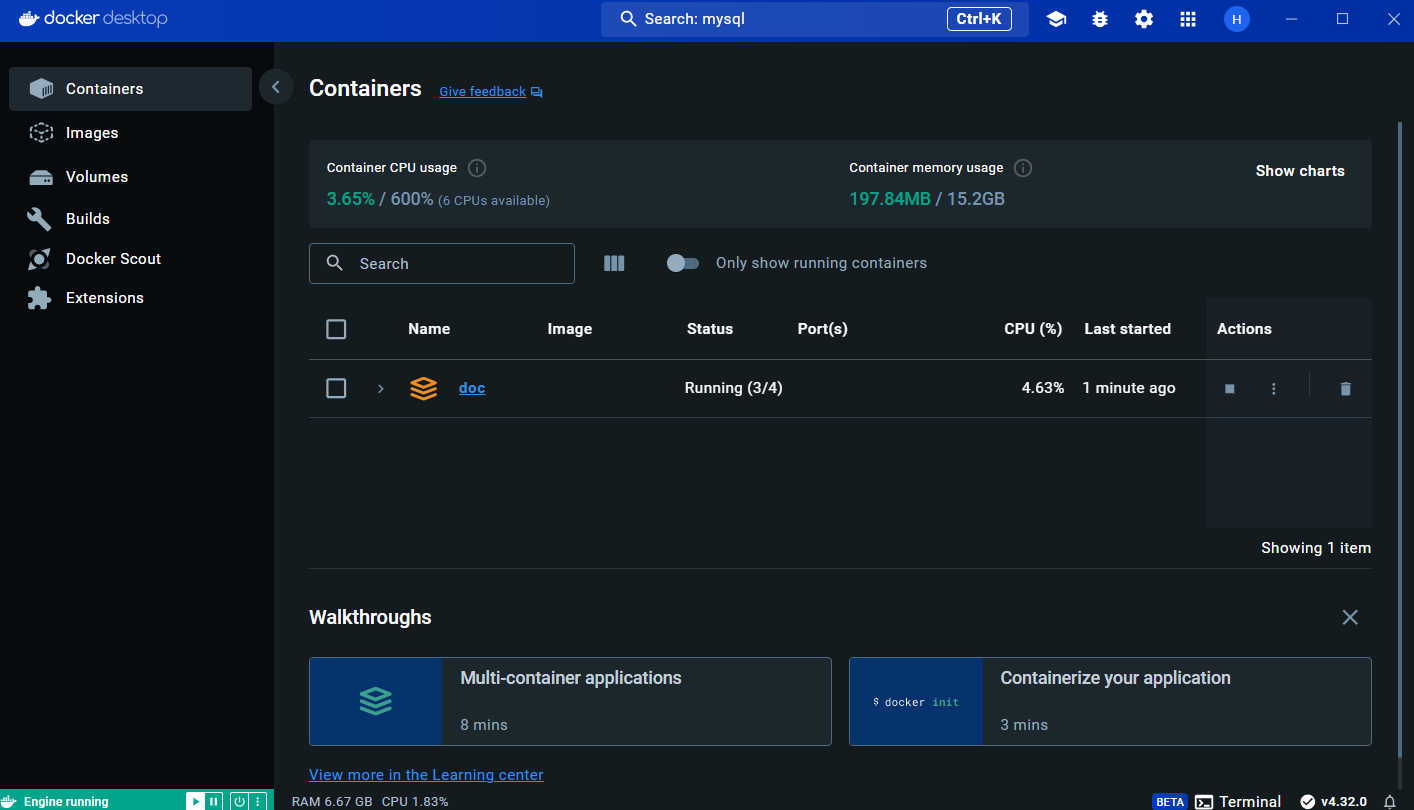Pause the Docker engine
Image resolution: width=1414 pixels, height=810 pixels.
pos(214,801)
